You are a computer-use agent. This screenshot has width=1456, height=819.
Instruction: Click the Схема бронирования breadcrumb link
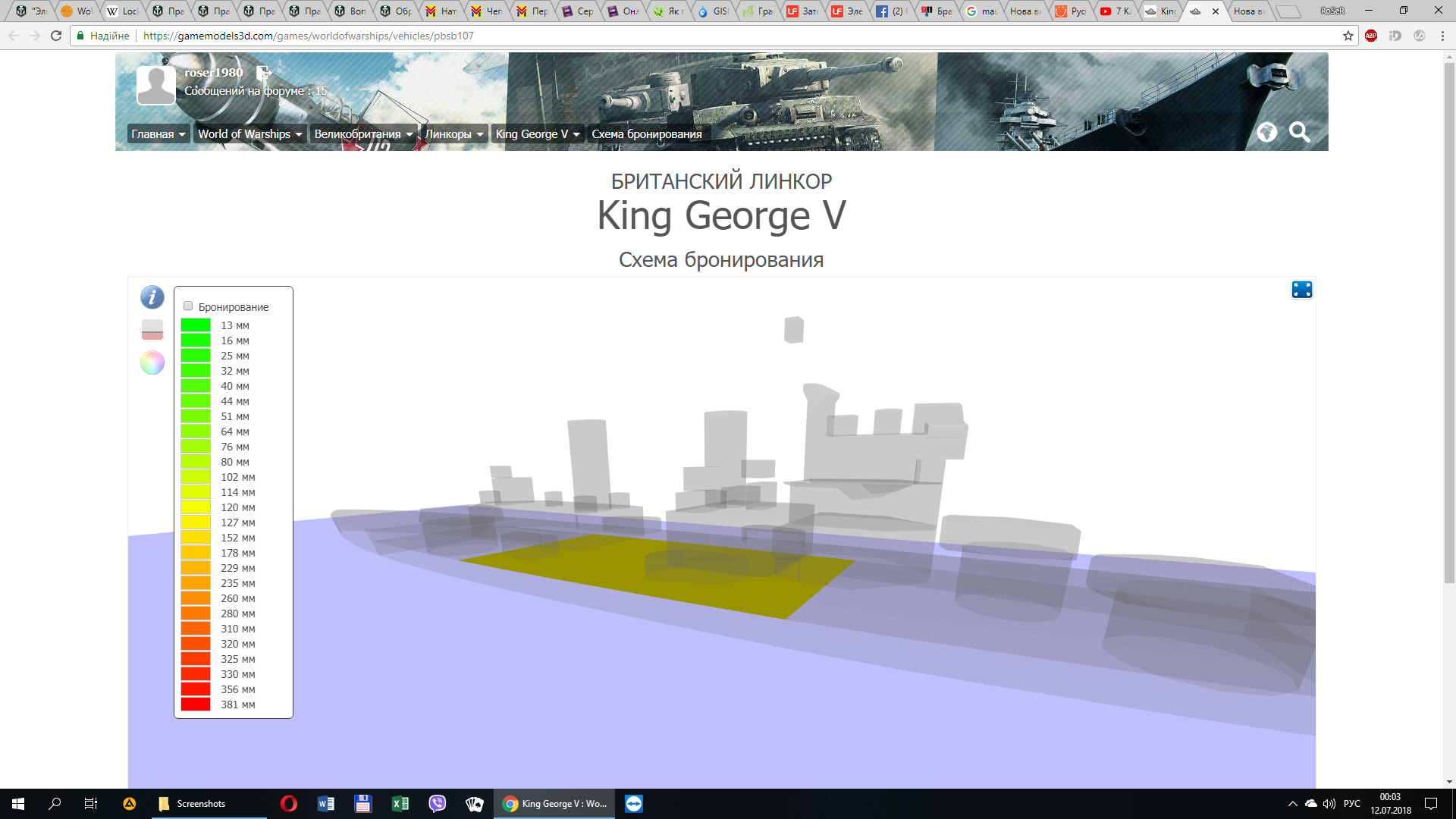[x=647, y=134]
